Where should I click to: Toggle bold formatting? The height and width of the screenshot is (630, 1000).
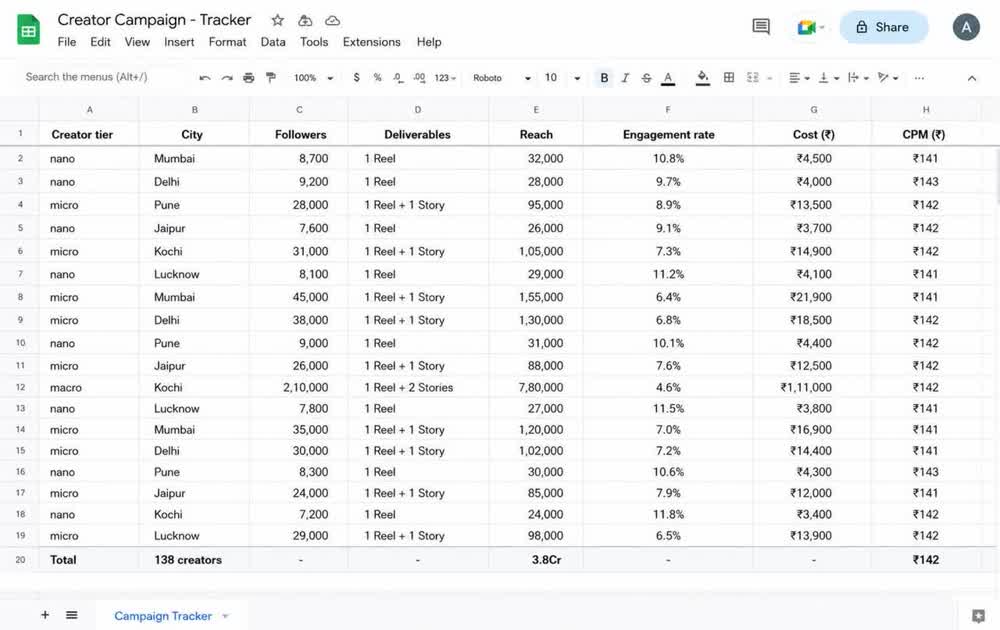(x=604, y=78)
